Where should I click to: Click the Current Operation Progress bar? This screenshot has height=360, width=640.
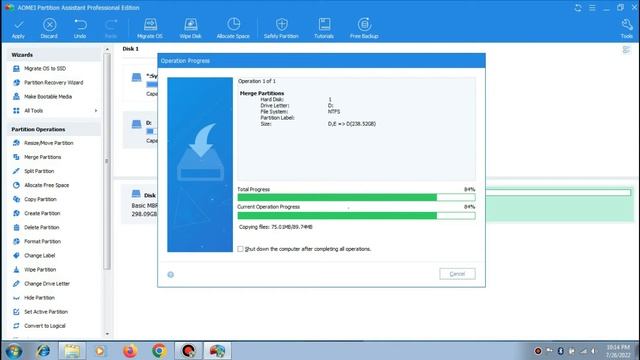[356, 216]
